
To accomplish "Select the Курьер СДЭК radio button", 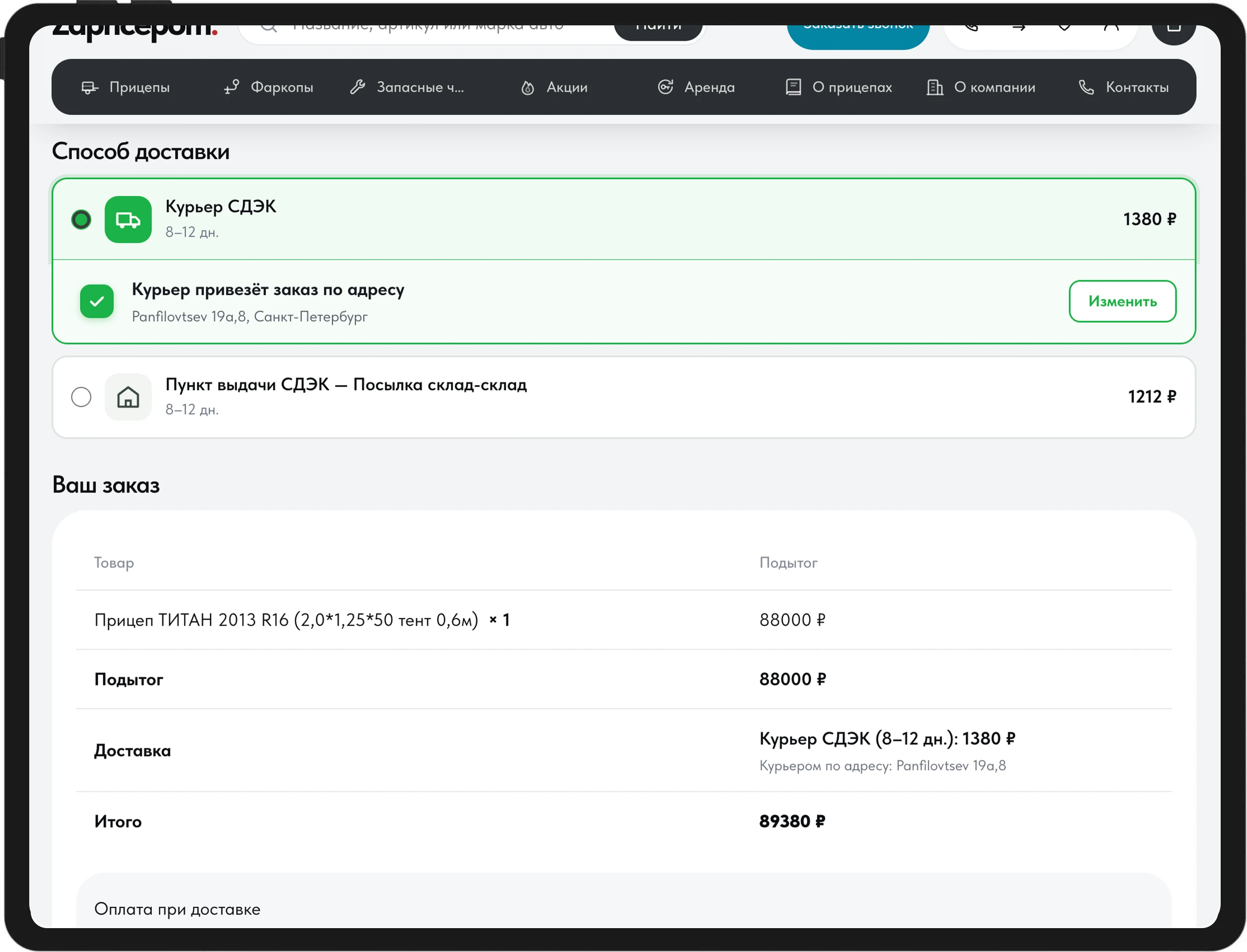I will [x=81, y=219].
